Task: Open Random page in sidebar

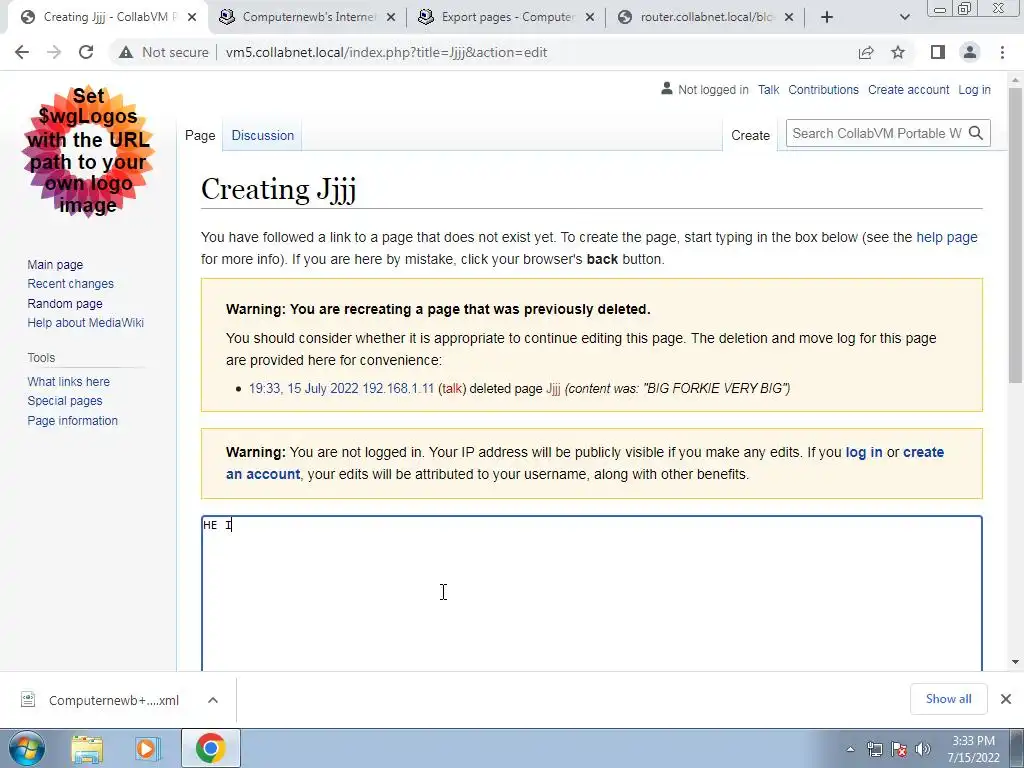Action: [x=65, y=304]
